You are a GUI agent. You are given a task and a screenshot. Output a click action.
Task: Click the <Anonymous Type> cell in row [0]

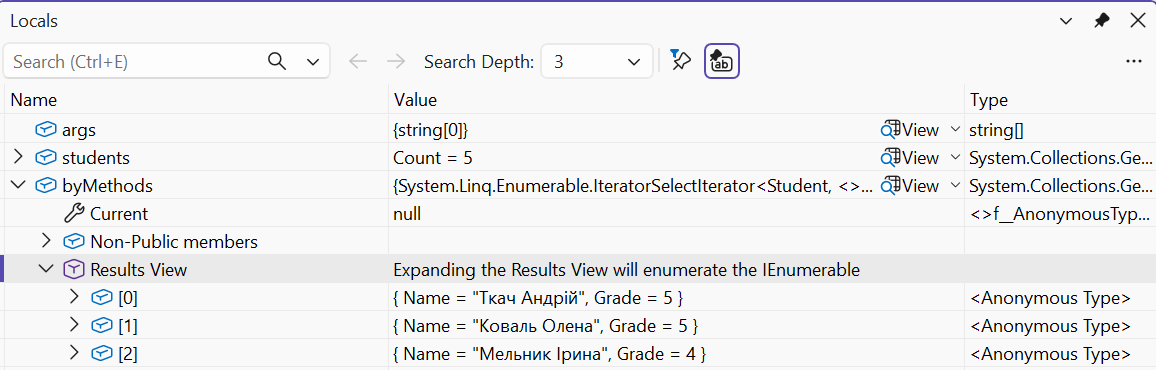point(1050,298)
